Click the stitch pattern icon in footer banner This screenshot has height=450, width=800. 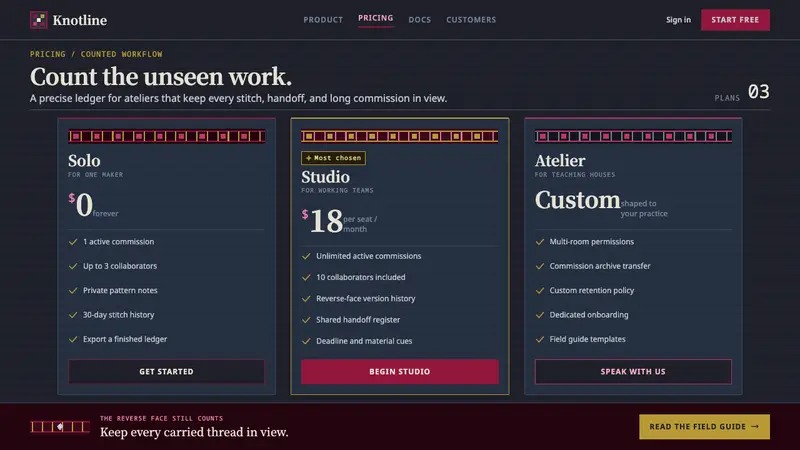point(60,427)
